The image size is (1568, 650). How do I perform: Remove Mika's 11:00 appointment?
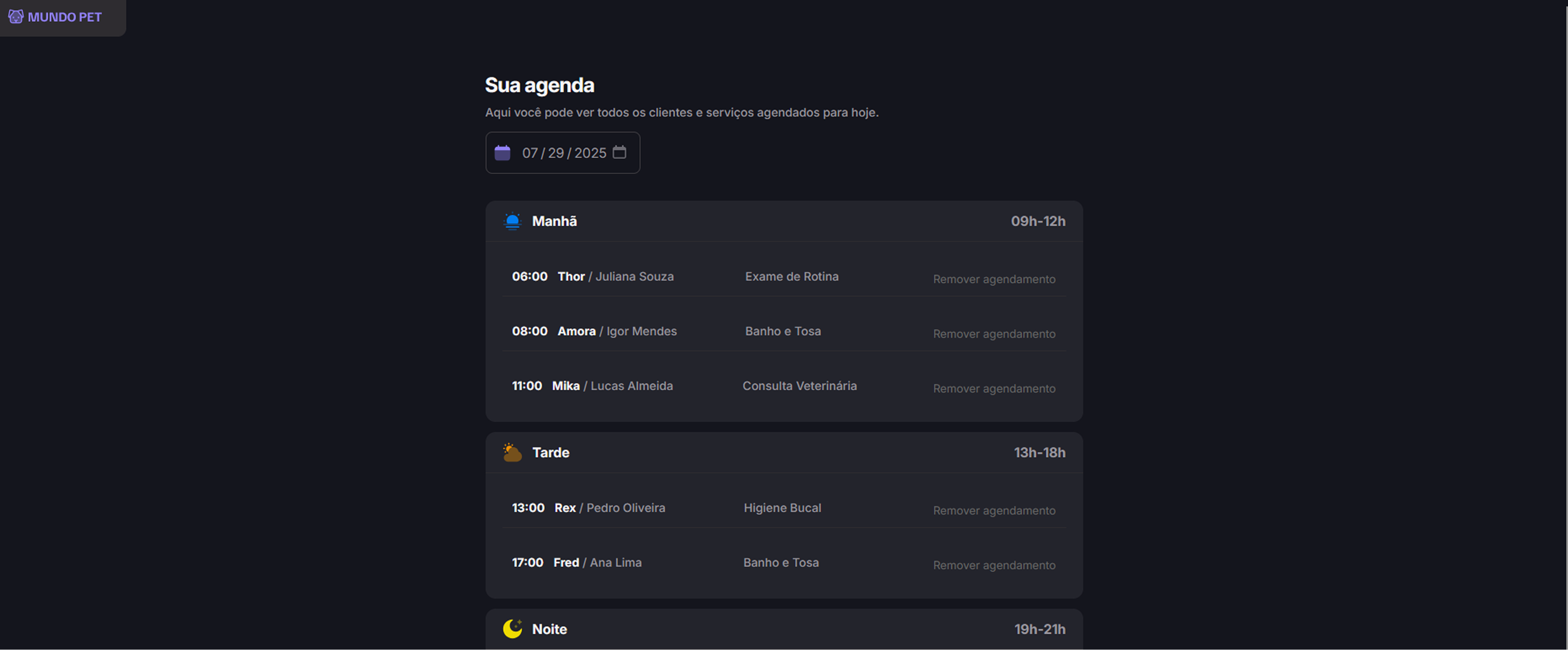pyautogui.click(x=994, y=388)
